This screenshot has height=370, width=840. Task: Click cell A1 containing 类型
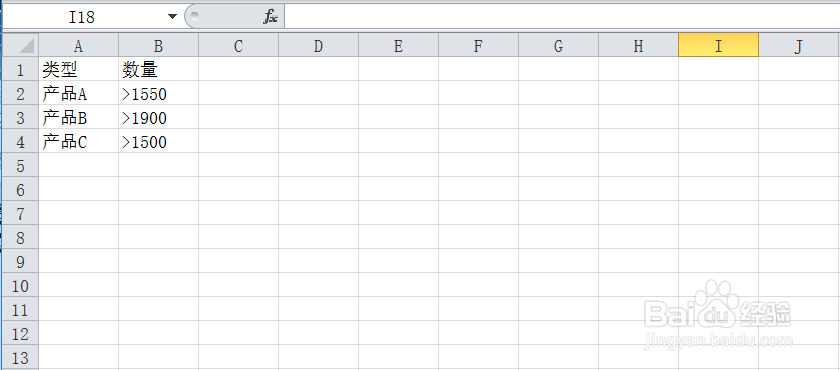click(78, 69)
